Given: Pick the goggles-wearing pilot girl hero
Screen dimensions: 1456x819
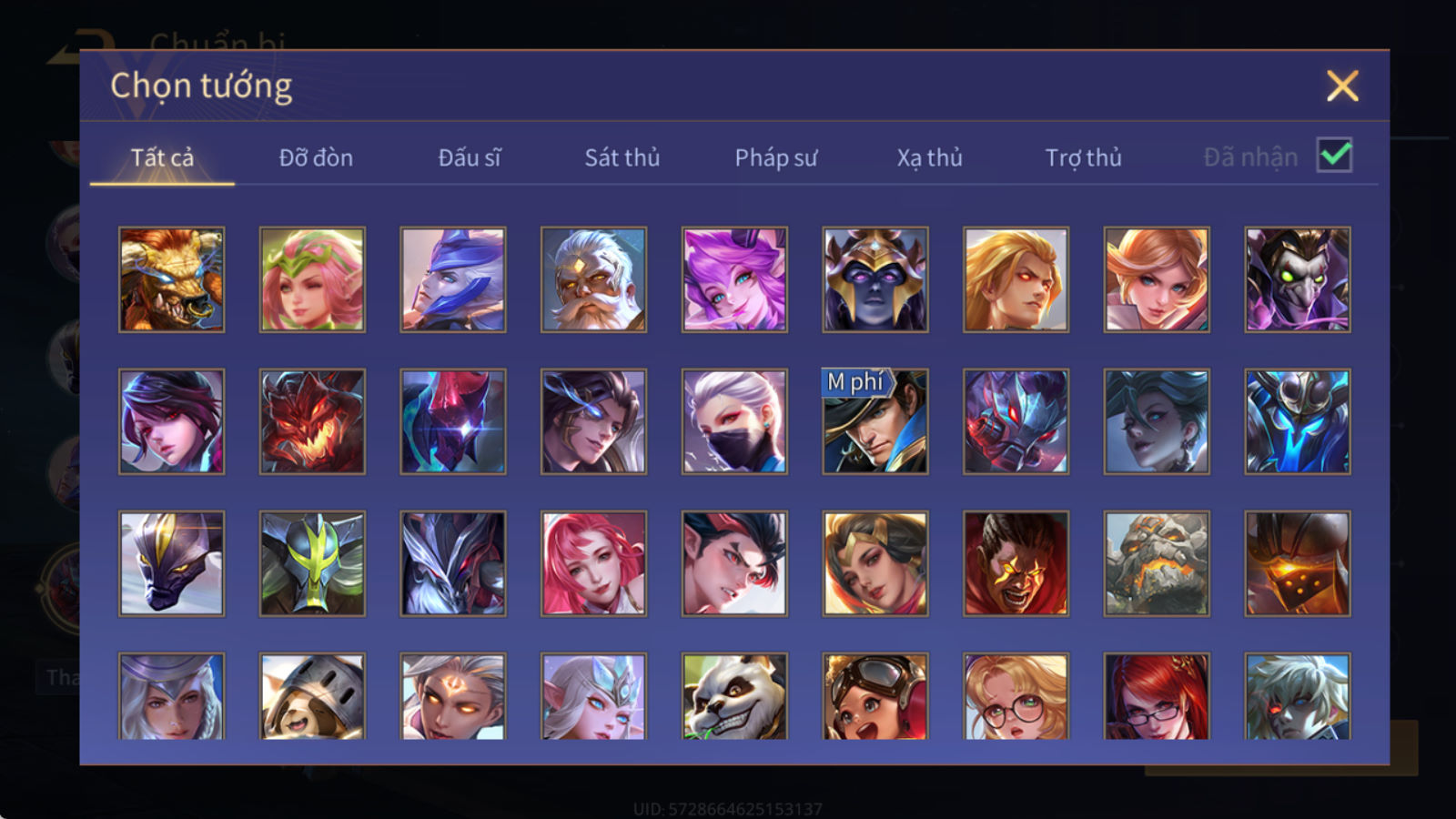Looking at the screenshot, I should [x=875, y=695].
